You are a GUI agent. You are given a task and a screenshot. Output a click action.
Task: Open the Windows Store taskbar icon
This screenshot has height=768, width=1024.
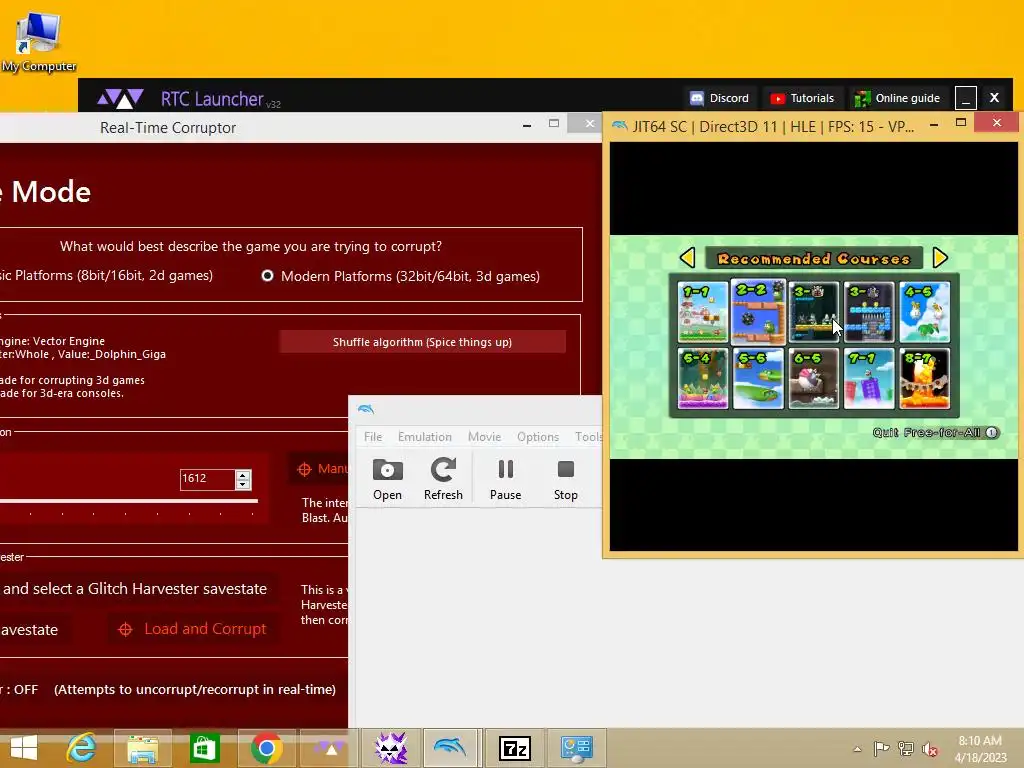(204, 748)
